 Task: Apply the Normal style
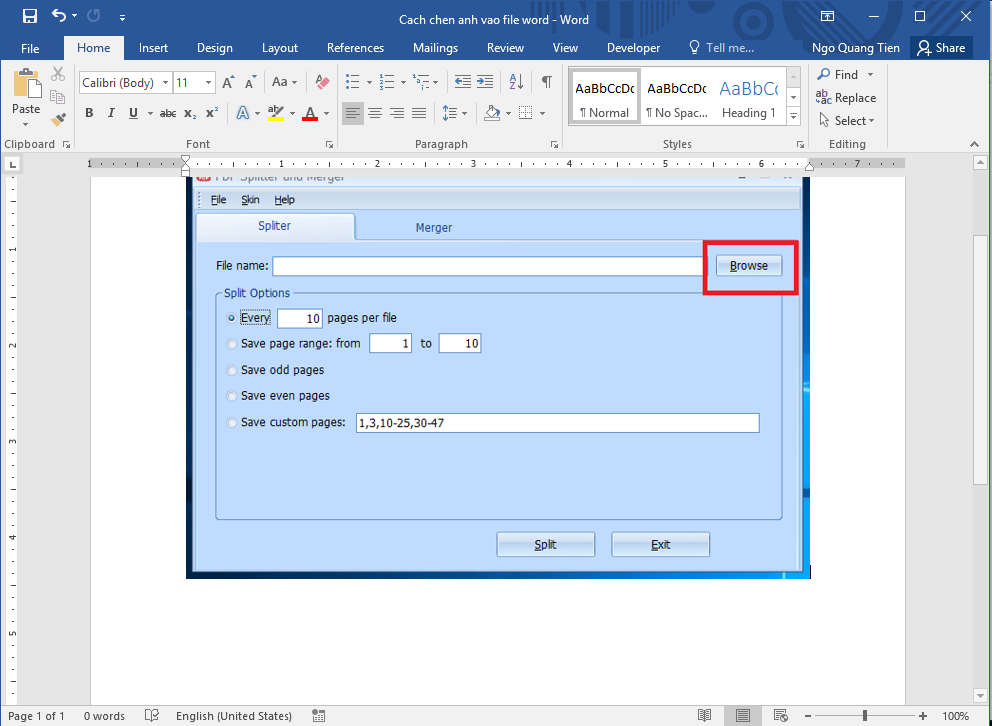click(604, 97)
